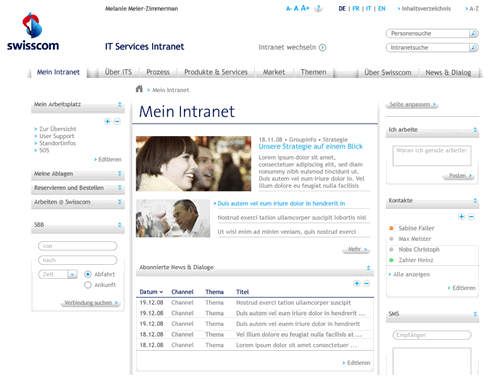This screenshot has height=379, width=488.
Task: Open Zur Übersicht link
Action: point(58,129)
